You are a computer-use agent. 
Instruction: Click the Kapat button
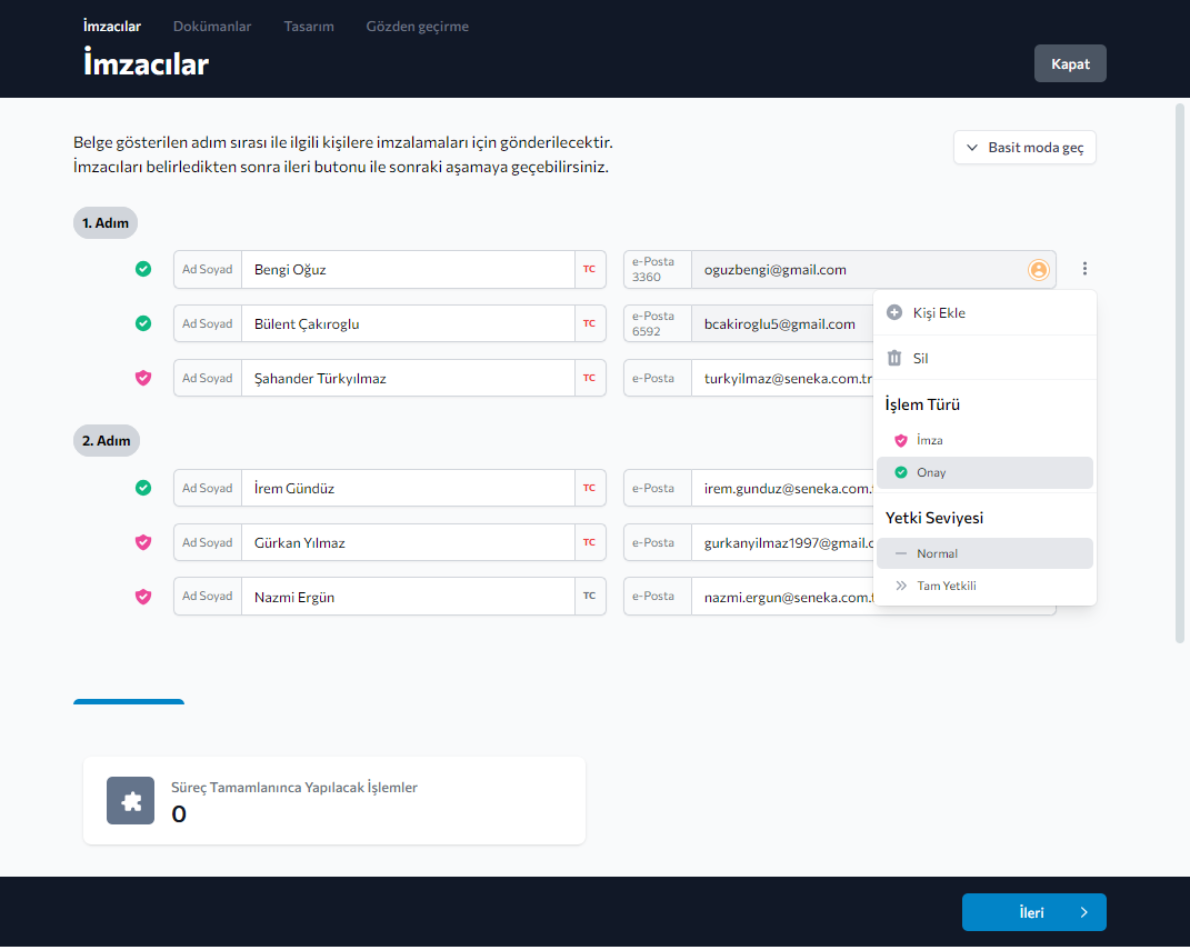(1069, 64)
